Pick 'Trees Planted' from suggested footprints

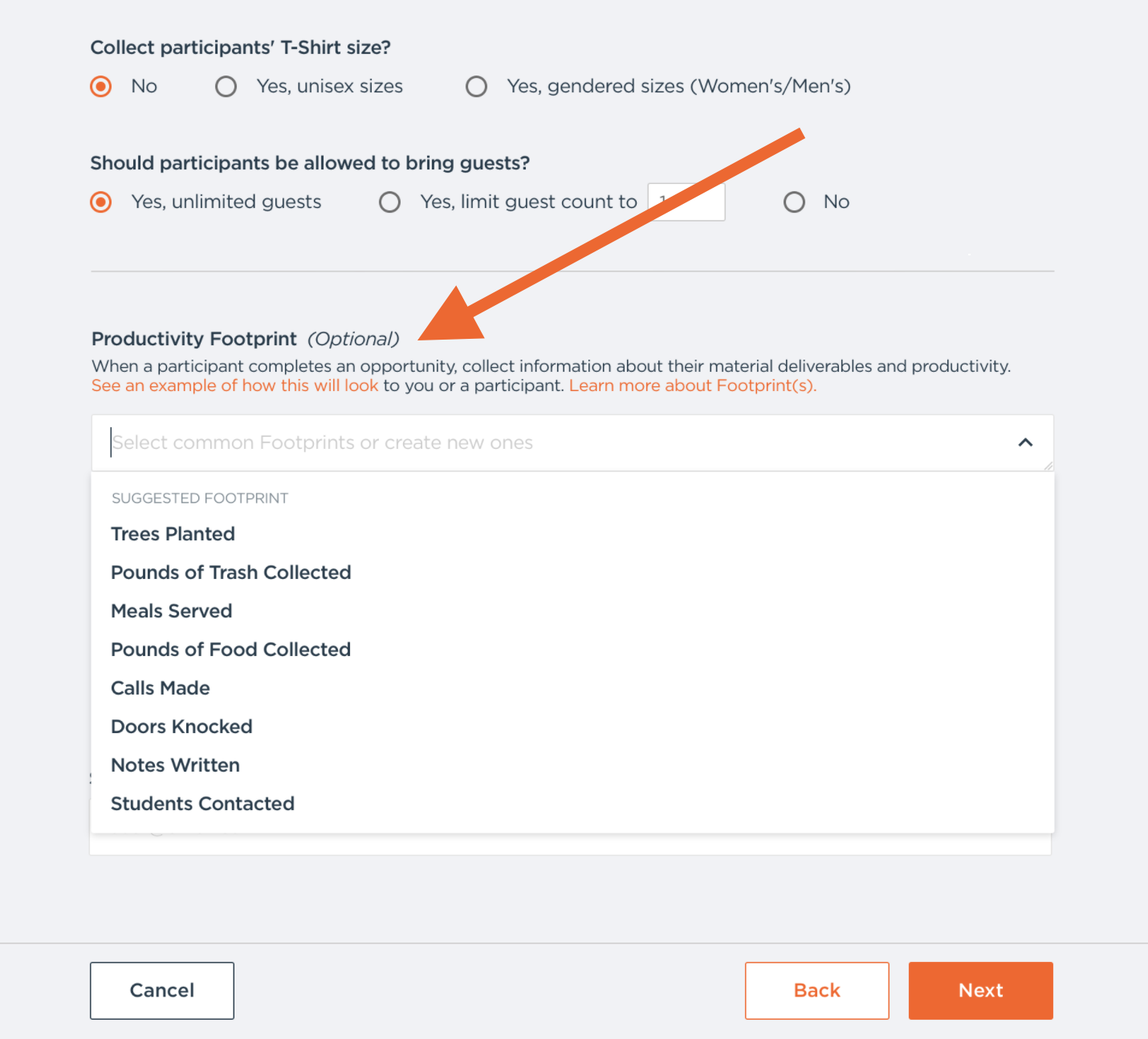173,534
